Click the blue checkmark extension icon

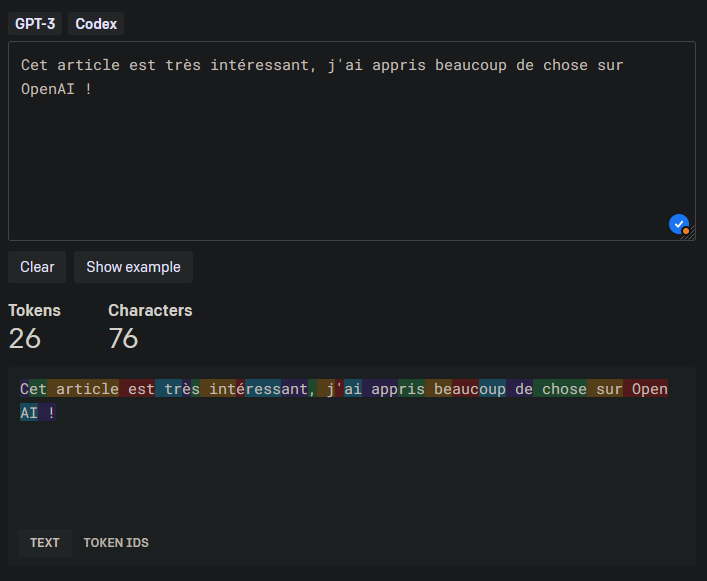point(679,224)
